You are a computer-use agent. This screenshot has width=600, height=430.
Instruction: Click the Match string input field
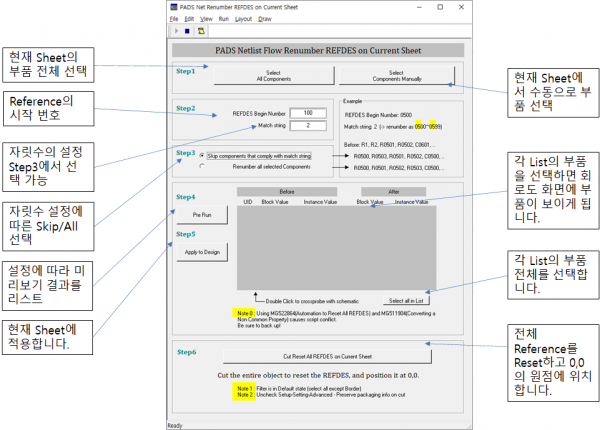(308, 125)
